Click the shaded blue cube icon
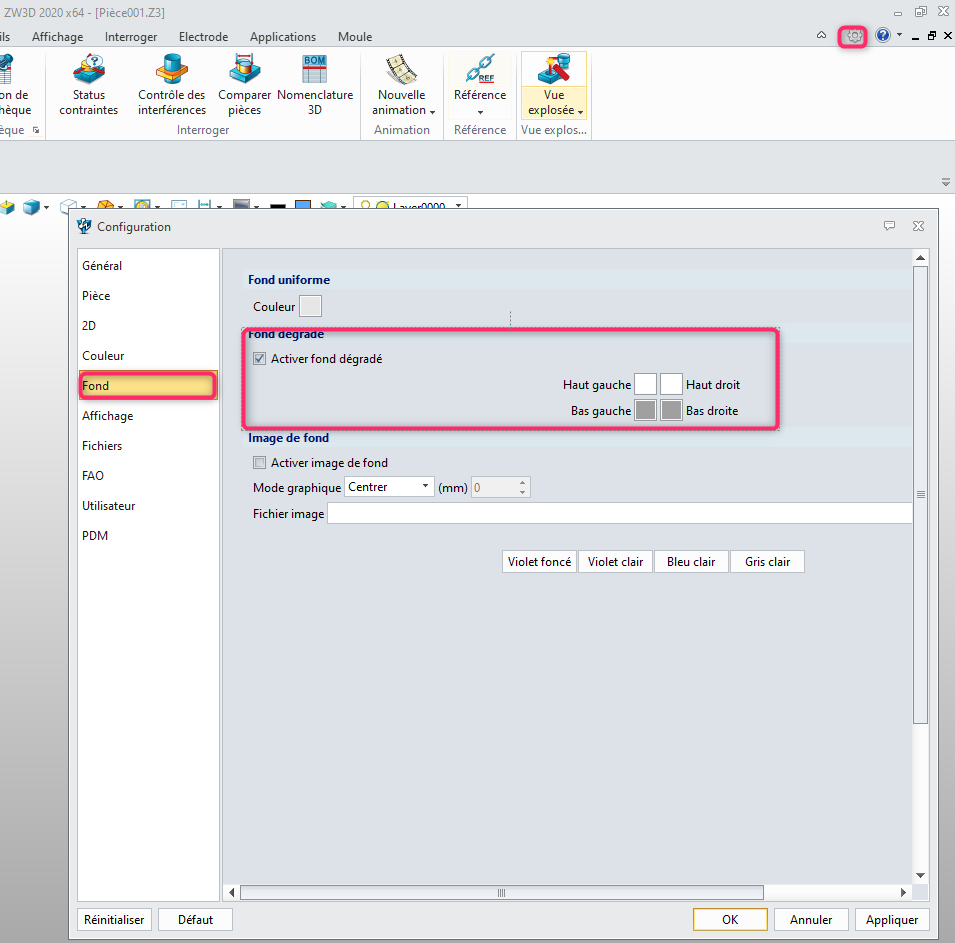The width and height of the screenshot is (955, 943). 31,207
